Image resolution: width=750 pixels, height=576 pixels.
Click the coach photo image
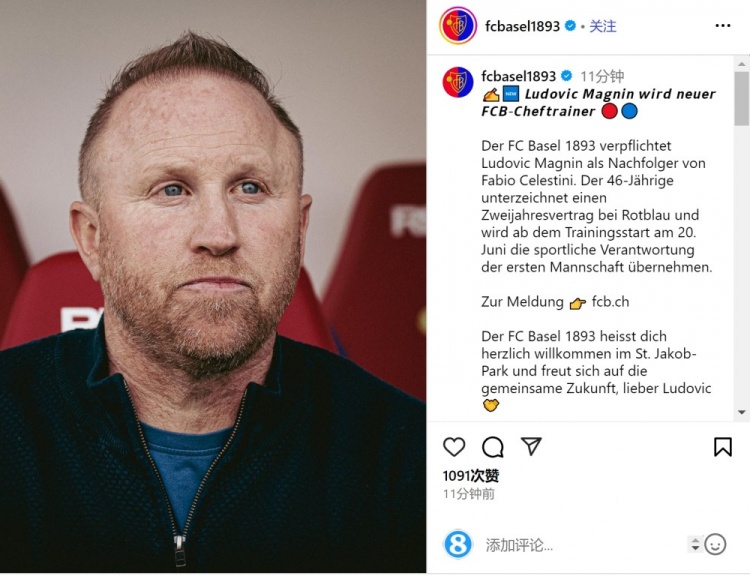213,287
